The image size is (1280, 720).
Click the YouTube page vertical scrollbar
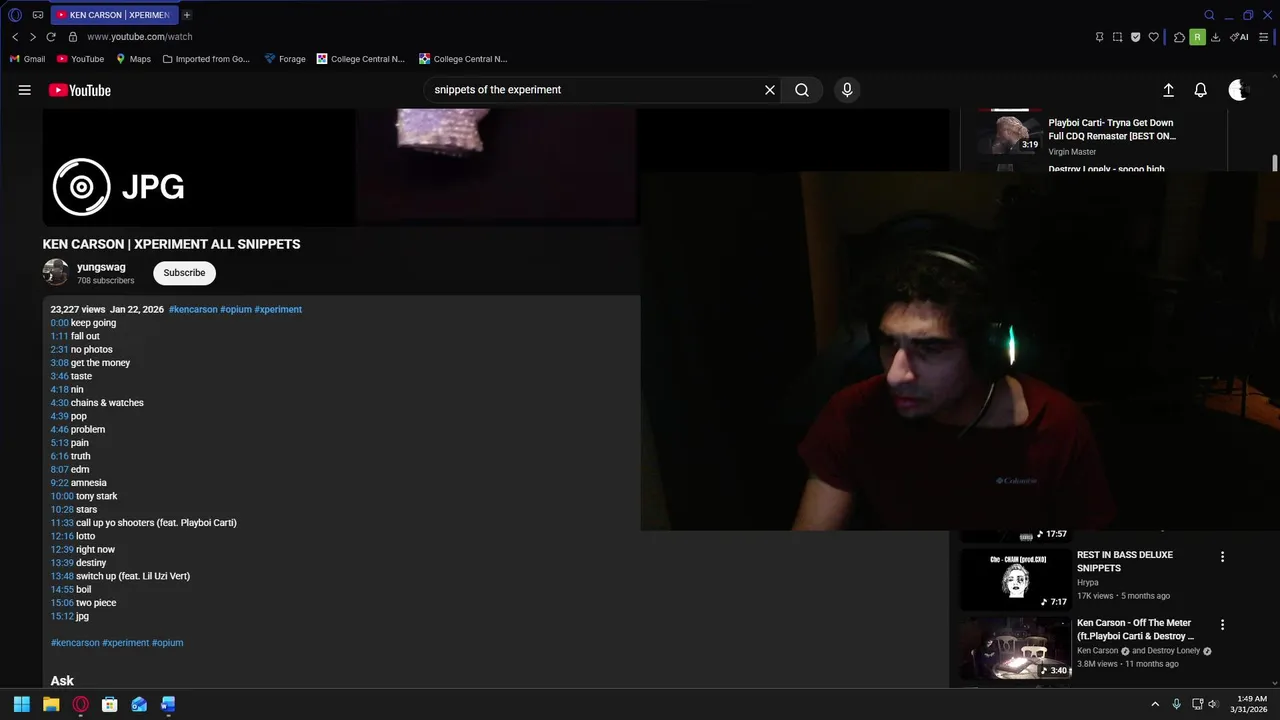[1275, 163]
